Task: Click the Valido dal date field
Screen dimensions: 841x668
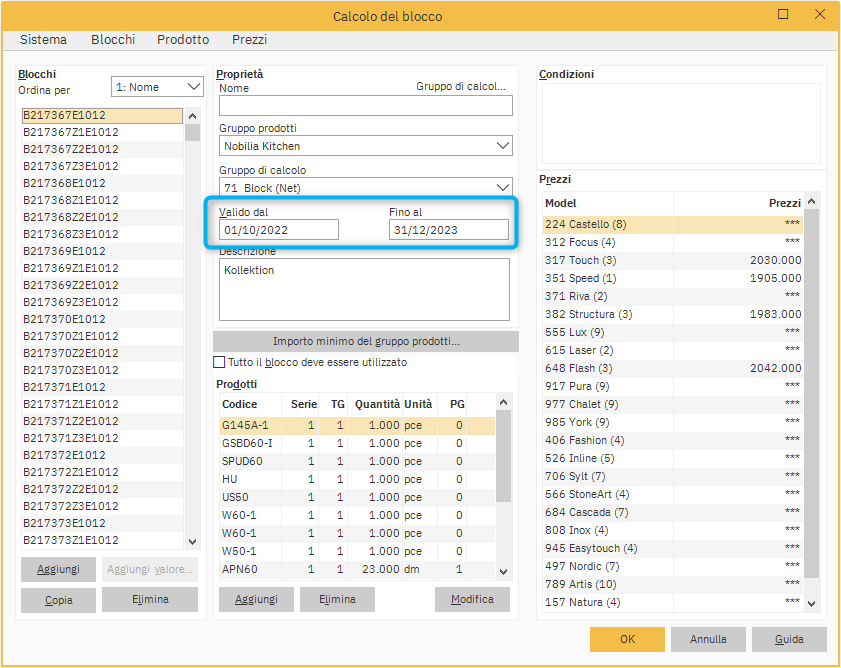Action: click(279, 230)
